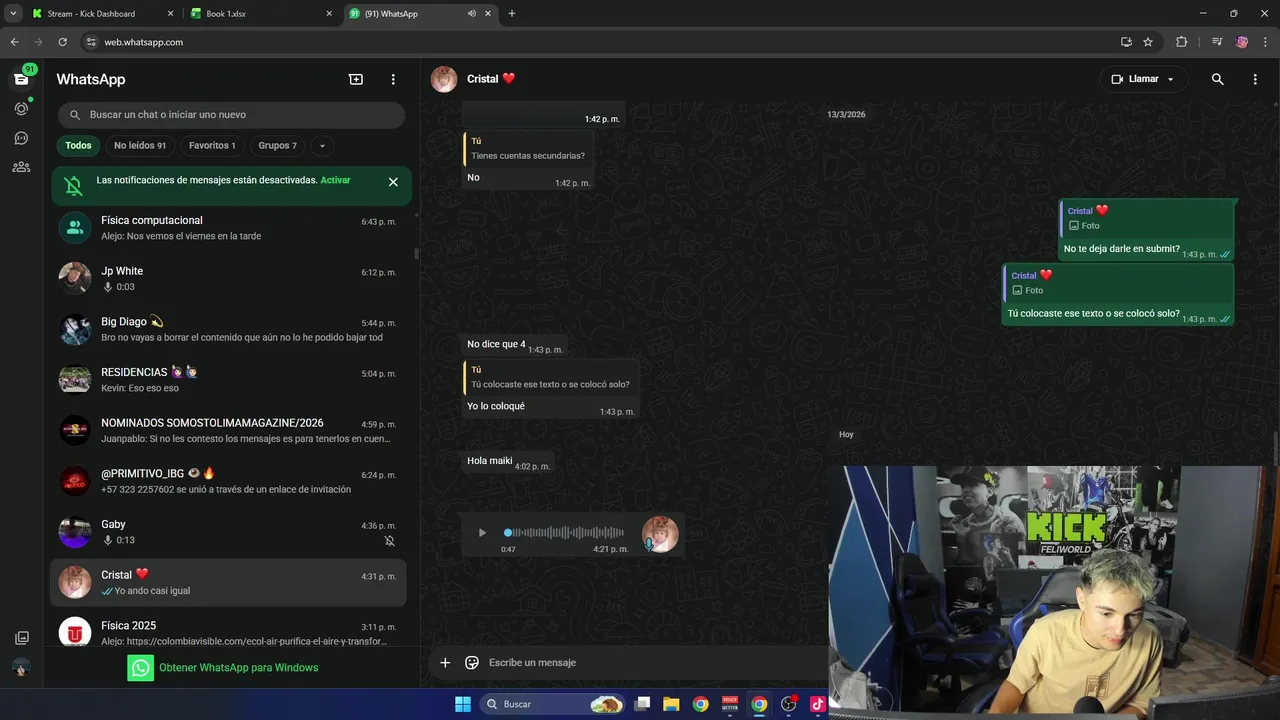Open the conversation three-dot menu
Viewport: 1280px width, 720px height.
[1255, 79]
